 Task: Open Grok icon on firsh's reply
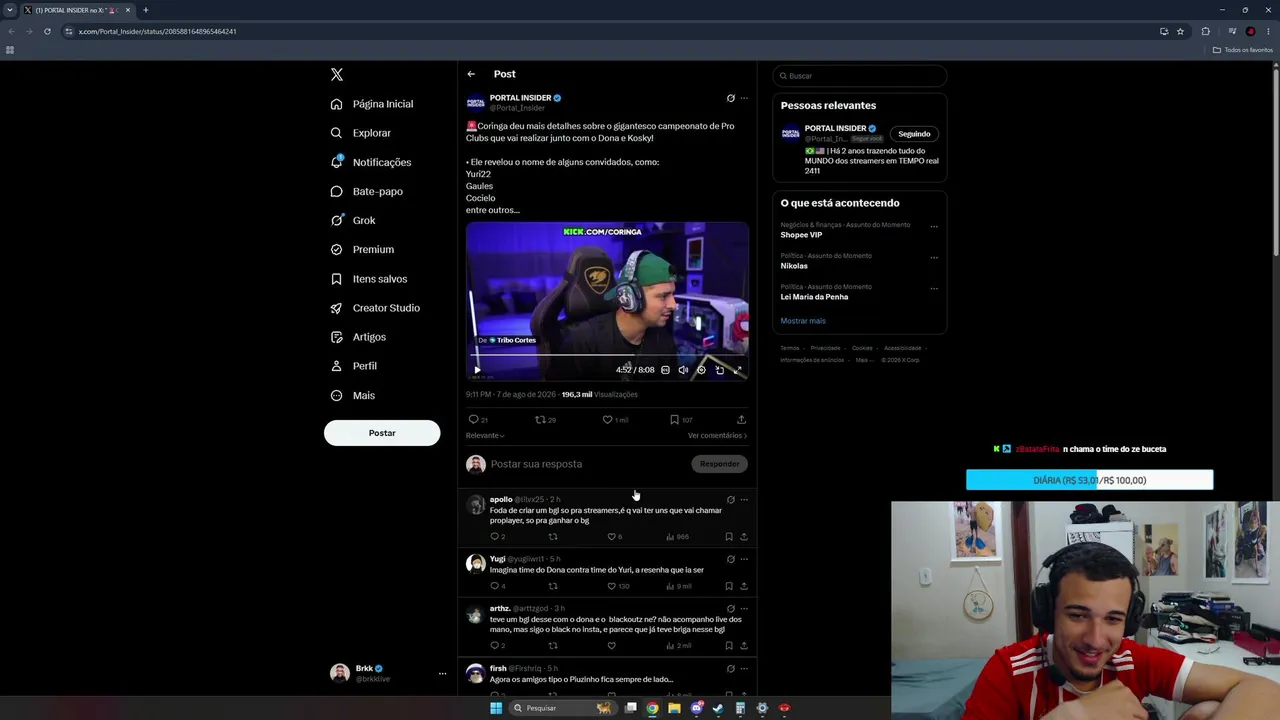click(730, 668)
